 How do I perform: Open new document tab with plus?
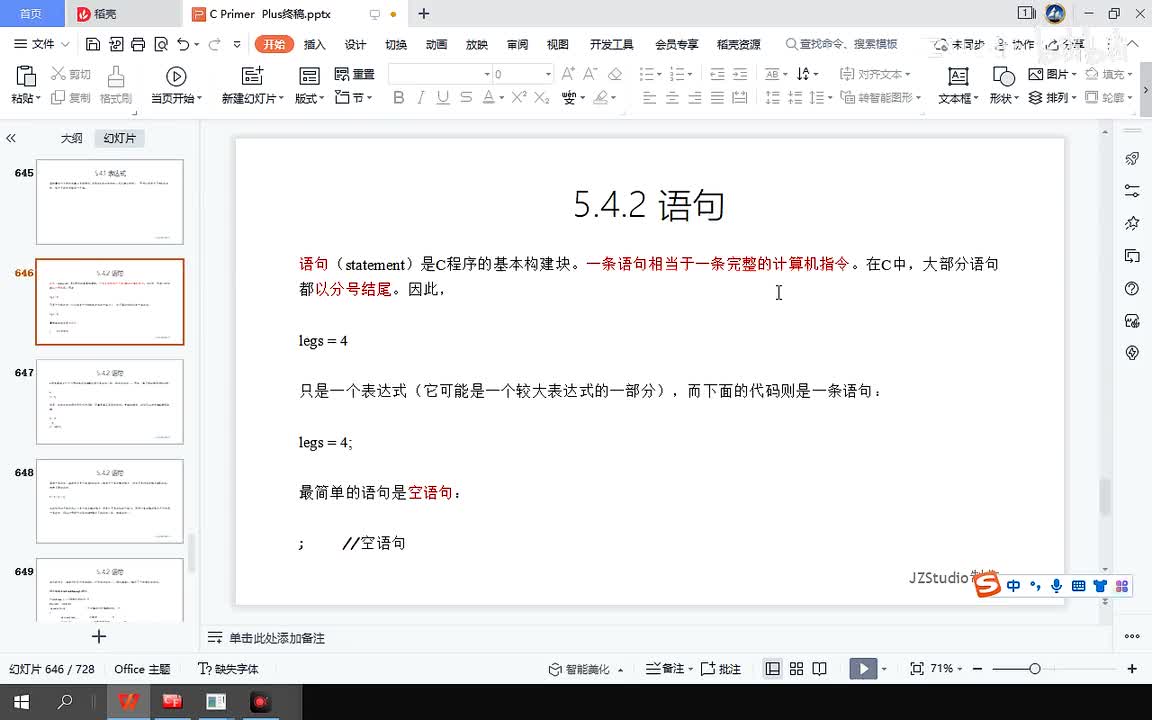[x=423, y=13]
